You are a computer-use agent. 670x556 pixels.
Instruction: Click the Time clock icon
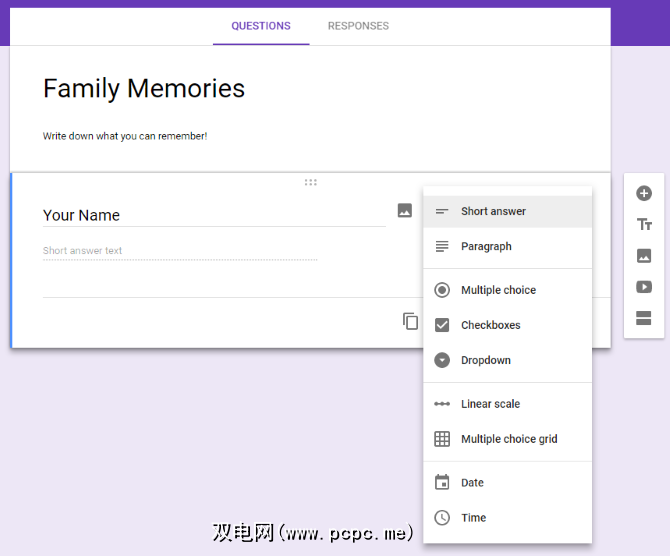[442, 518]
